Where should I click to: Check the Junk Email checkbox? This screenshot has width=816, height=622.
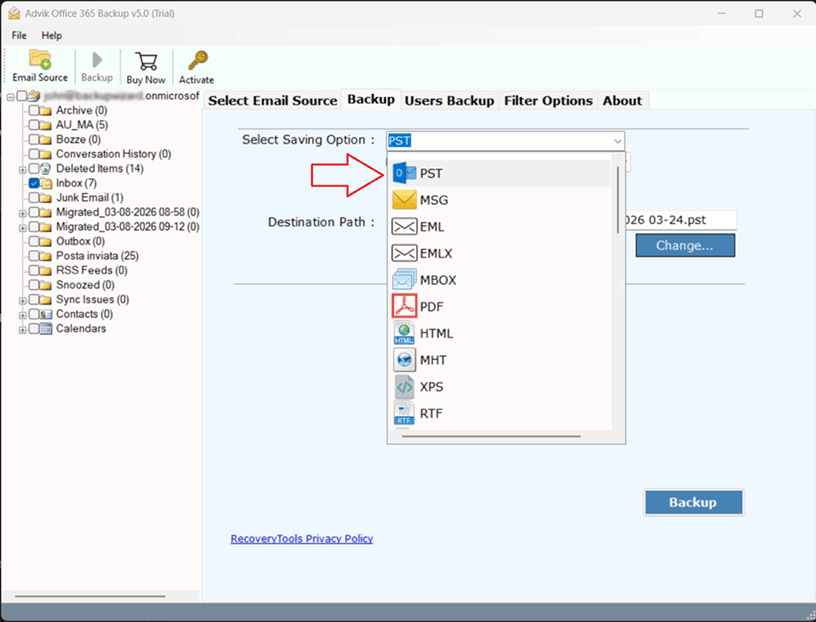34,198
